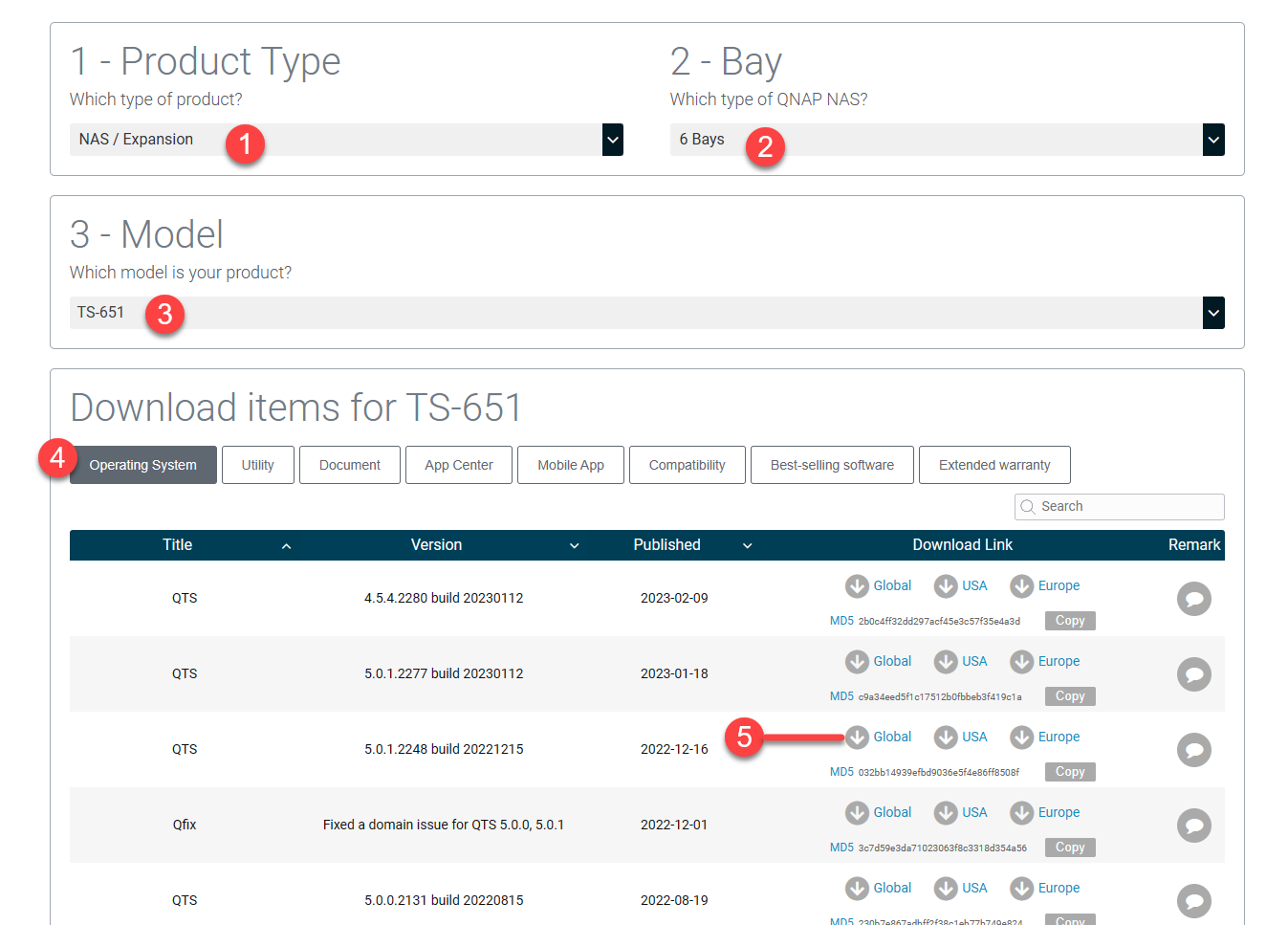
Task: Click published date 2023-02-09
Action: 674,598
